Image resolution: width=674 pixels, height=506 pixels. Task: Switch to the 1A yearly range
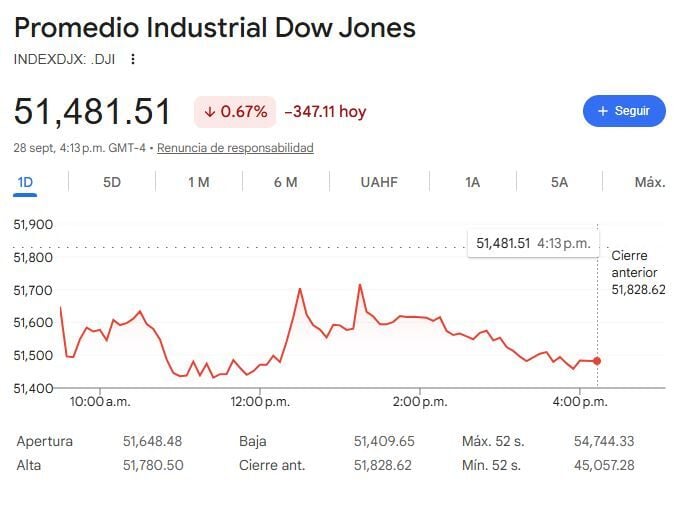[472, 182]
